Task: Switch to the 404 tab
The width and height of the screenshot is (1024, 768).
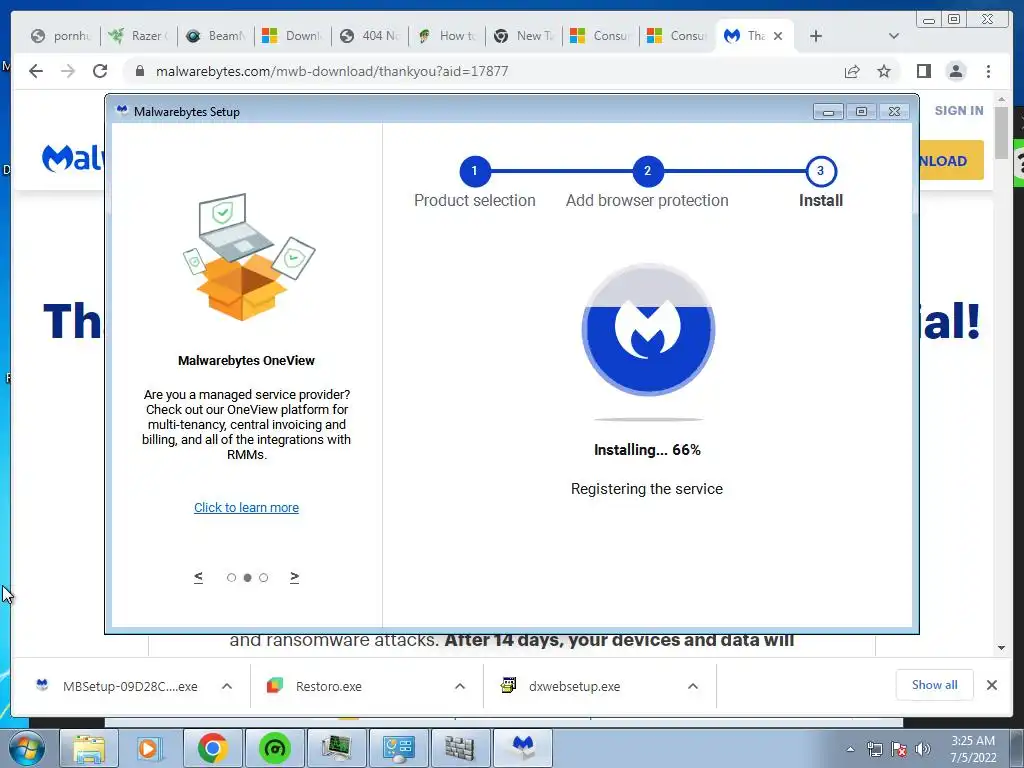Action: coord(370,36)
